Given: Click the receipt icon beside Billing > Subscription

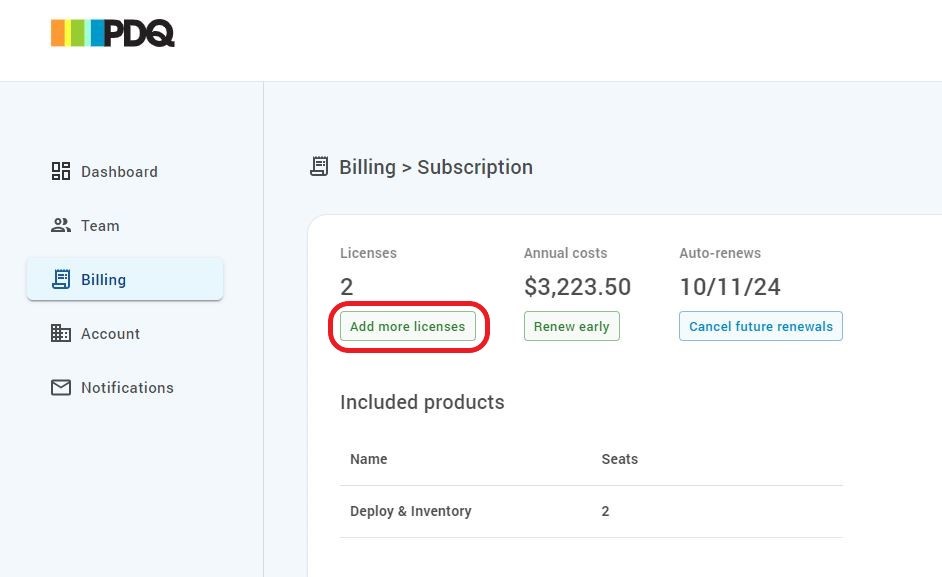Looking at the screenshot, I should (319, 166).
